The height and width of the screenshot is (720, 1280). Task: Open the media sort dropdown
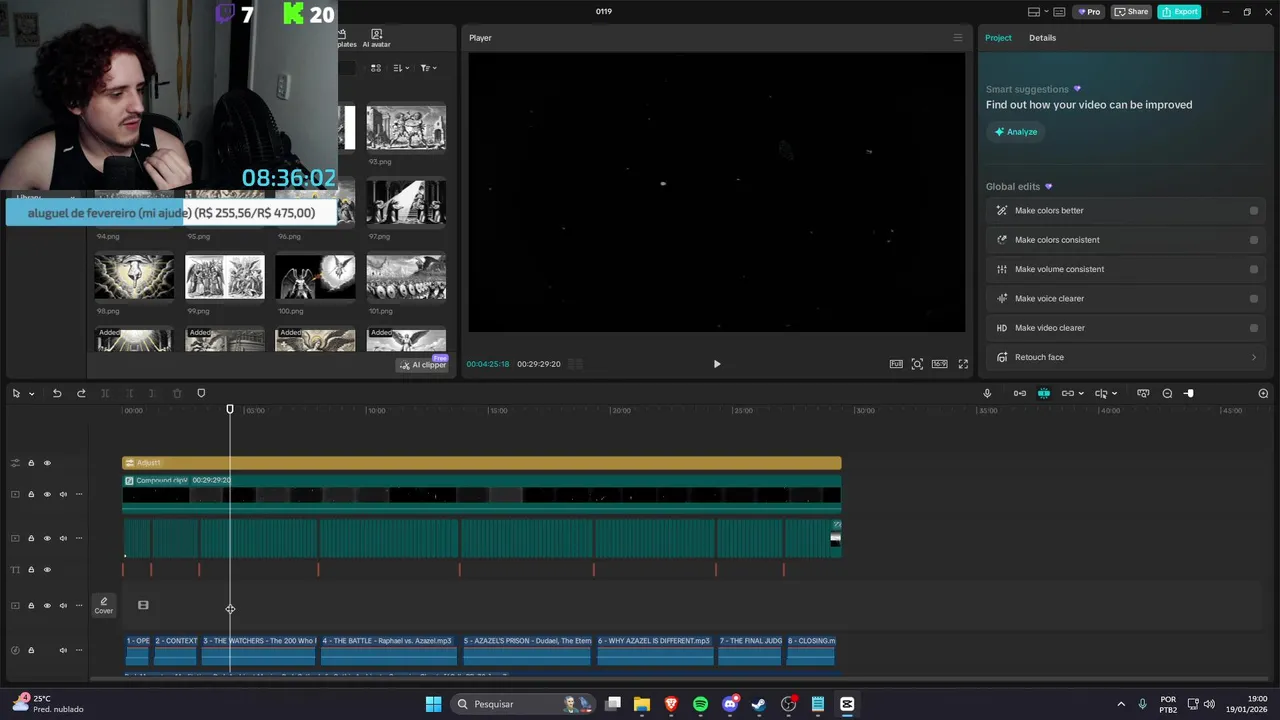(401, 68)
